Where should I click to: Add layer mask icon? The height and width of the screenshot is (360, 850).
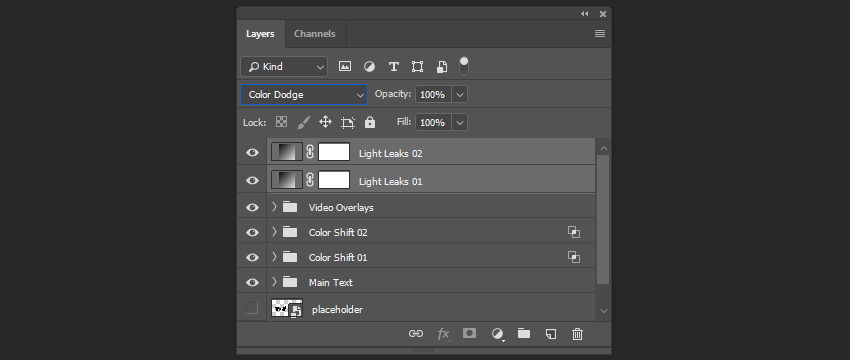point(469,333)
